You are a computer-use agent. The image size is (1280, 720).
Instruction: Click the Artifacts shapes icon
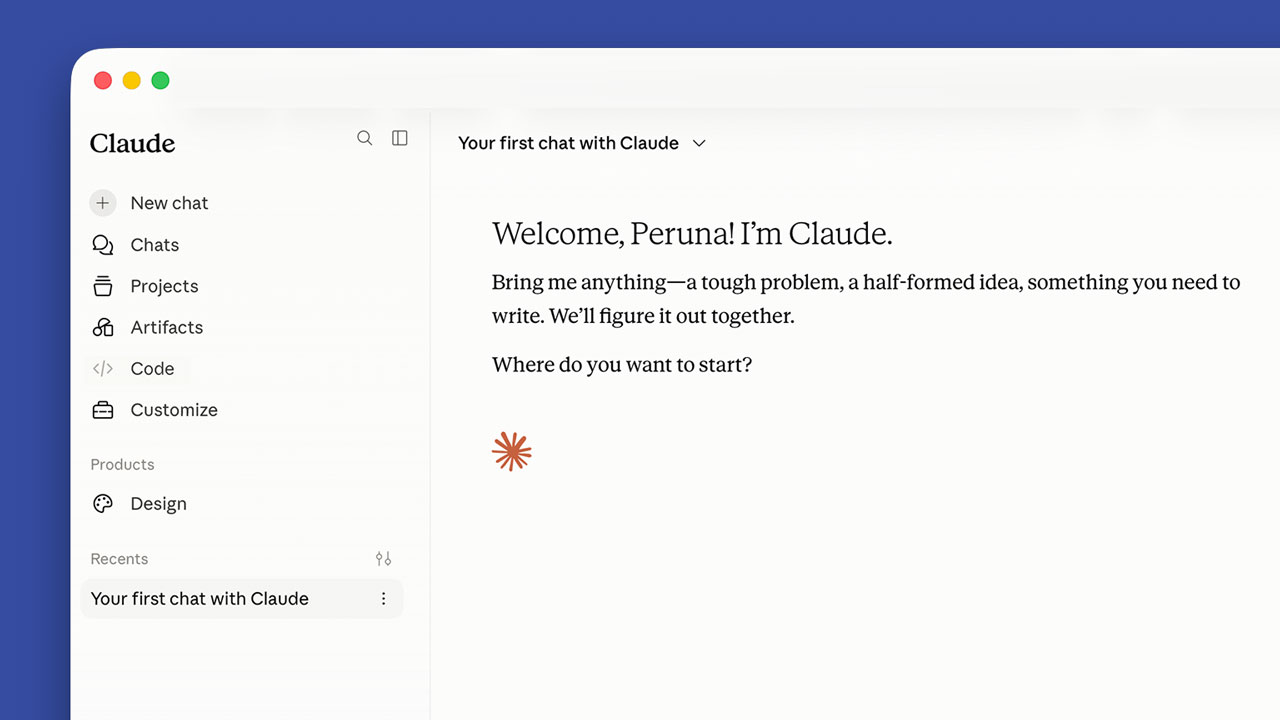[x=103, y=327]
